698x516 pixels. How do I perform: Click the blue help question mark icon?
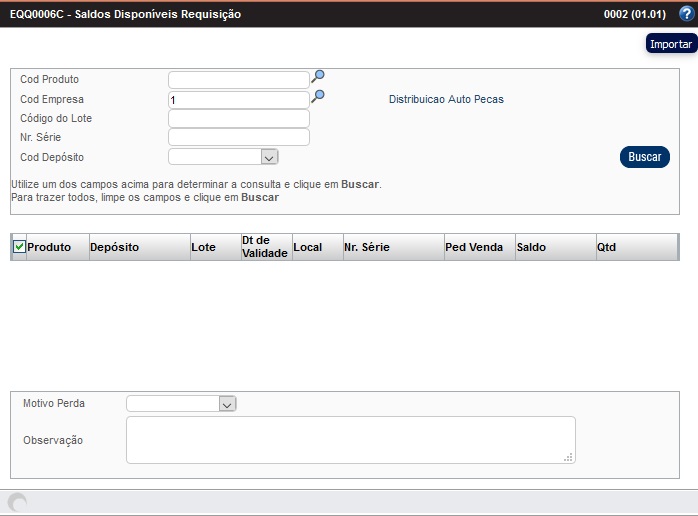685,14
